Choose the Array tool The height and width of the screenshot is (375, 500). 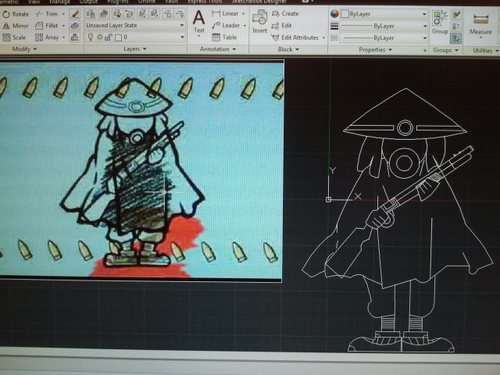tap(47, 37)
